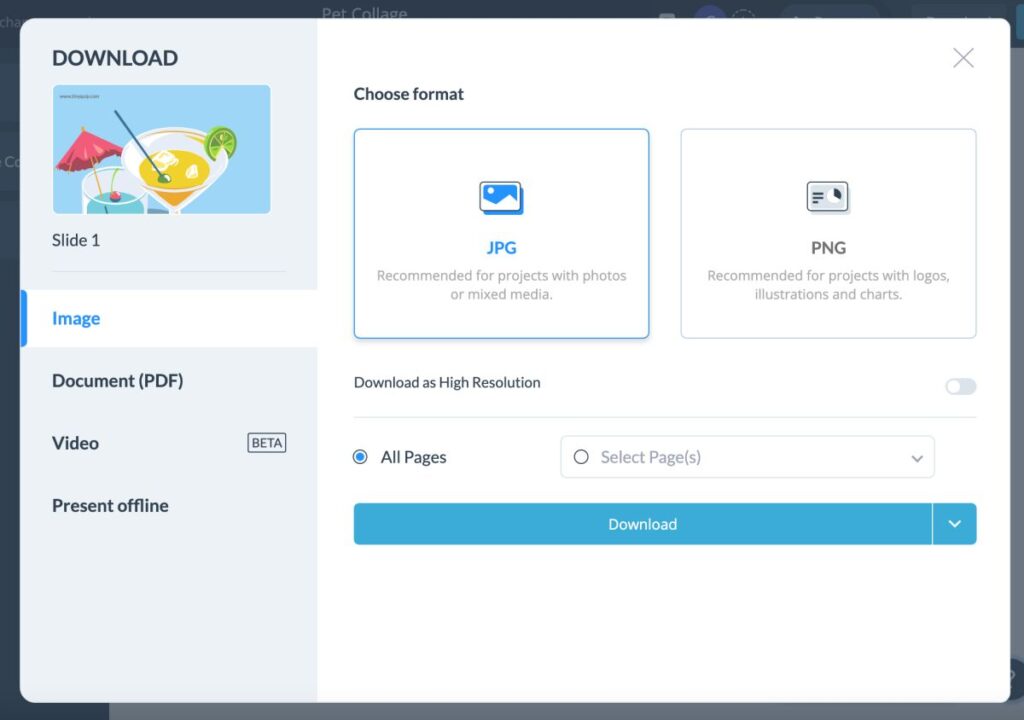
Task: Choose the Select Page(s) radio button
Action: coord(581,457)
